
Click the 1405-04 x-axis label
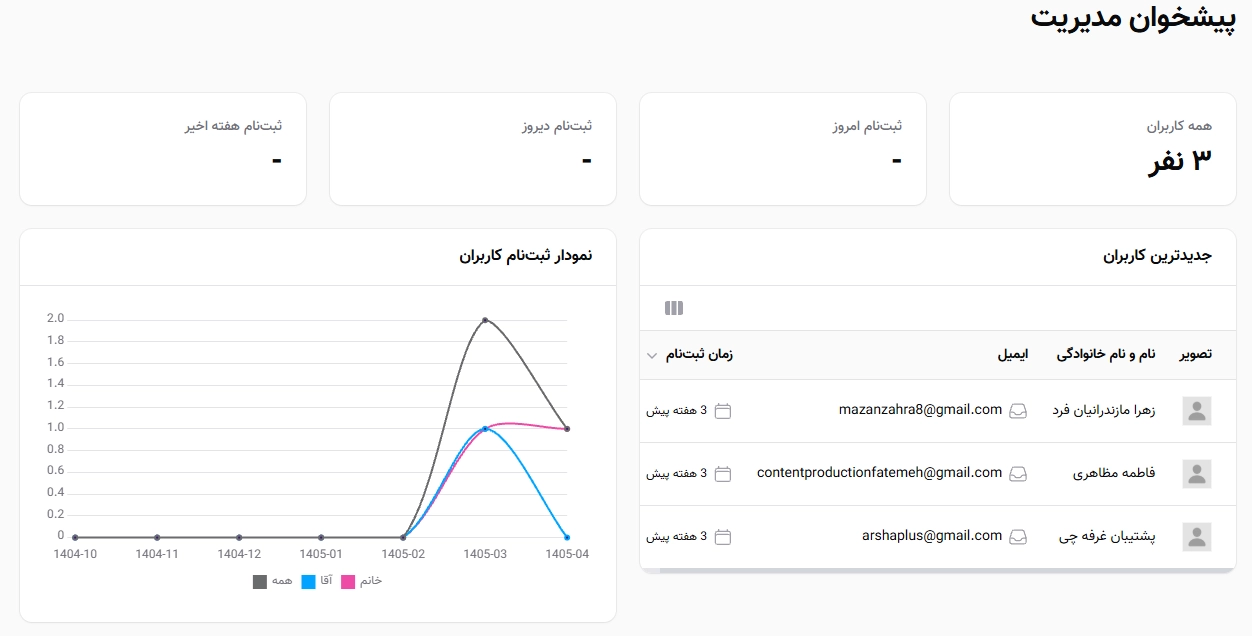(x=567, y=554)
